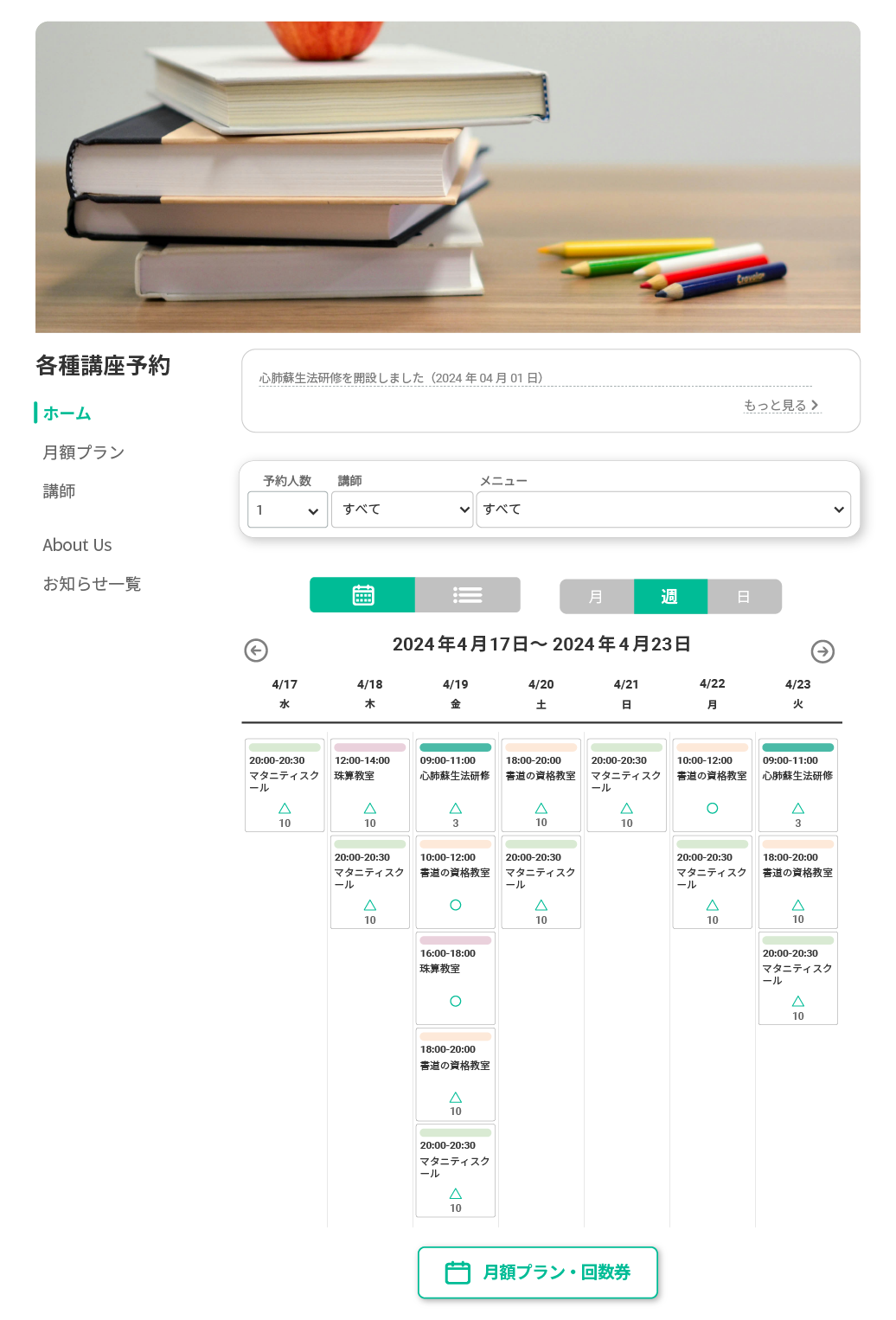Go to previous week arrow
This screenshot has width=896, height=1320.
[x=256, y=650]
